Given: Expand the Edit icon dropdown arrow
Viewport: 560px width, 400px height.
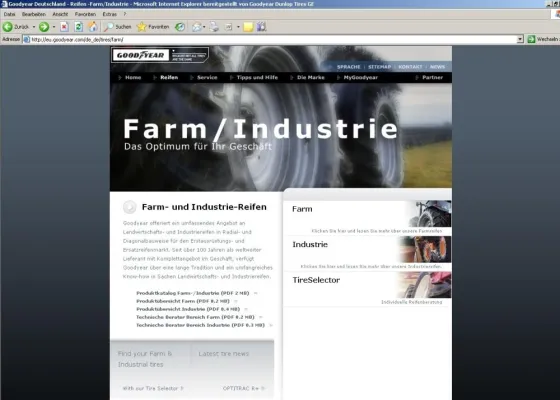Looking at the screenshot, I should pyautogui.click(x=238, y=27).
